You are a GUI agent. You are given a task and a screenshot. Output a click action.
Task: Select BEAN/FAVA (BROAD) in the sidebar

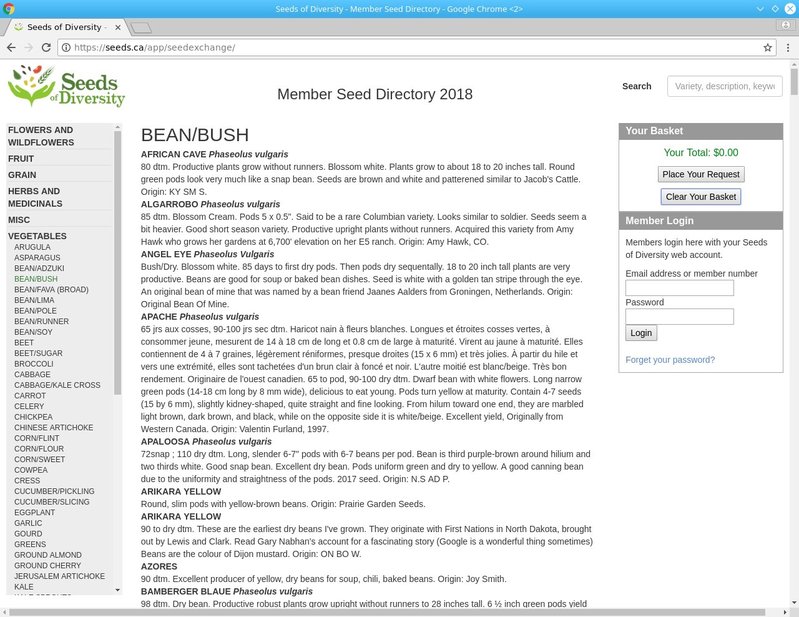click(51, 289)
